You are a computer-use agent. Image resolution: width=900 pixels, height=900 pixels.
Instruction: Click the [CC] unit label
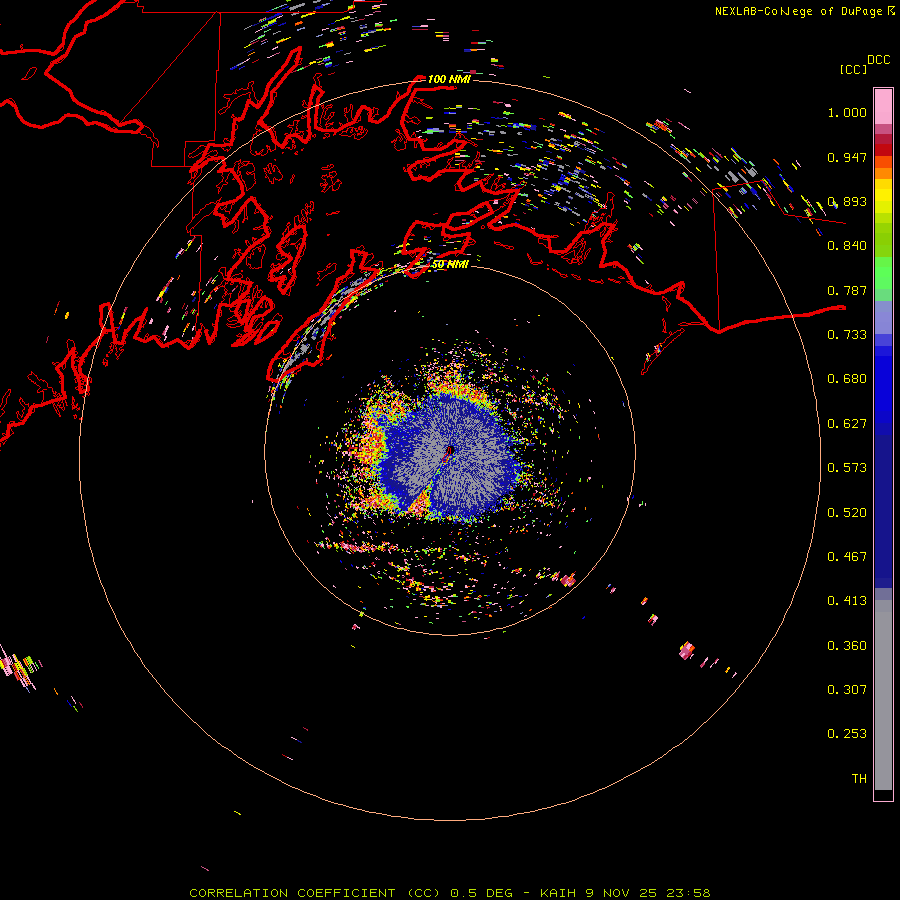[x=854, y=69]
